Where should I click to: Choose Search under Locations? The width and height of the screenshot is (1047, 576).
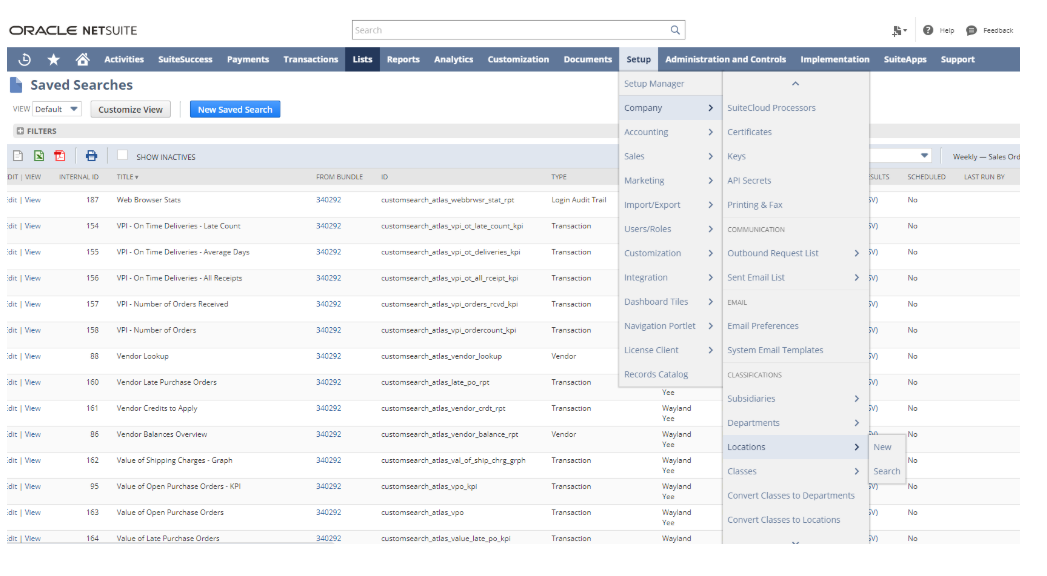point(887,471)
